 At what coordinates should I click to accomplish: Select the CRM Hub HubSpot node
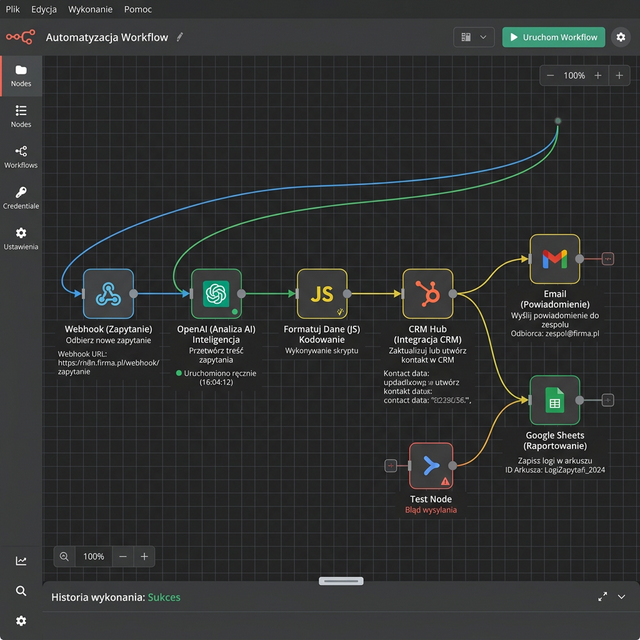pos(428,293)
